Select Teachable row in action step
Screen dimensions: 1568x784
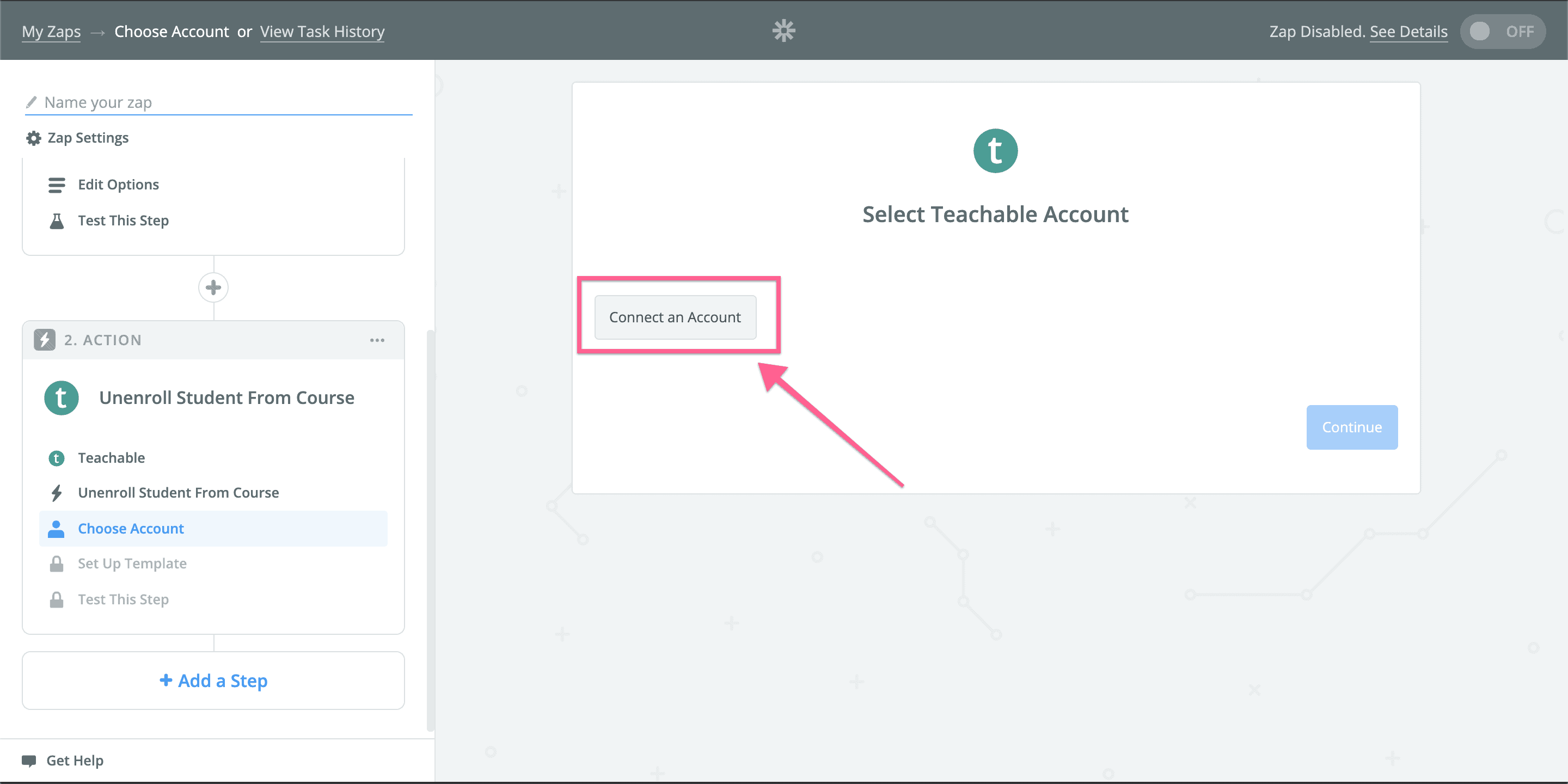pyautogui.click(x=213, y=458)
